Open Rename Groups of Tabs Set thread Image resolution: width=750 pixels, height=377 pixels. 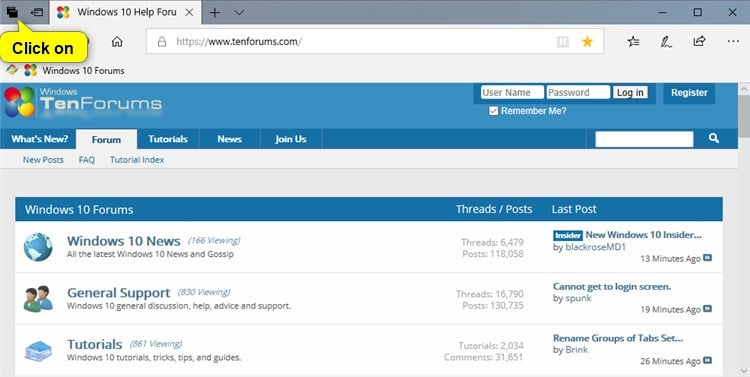coord(618,338)
